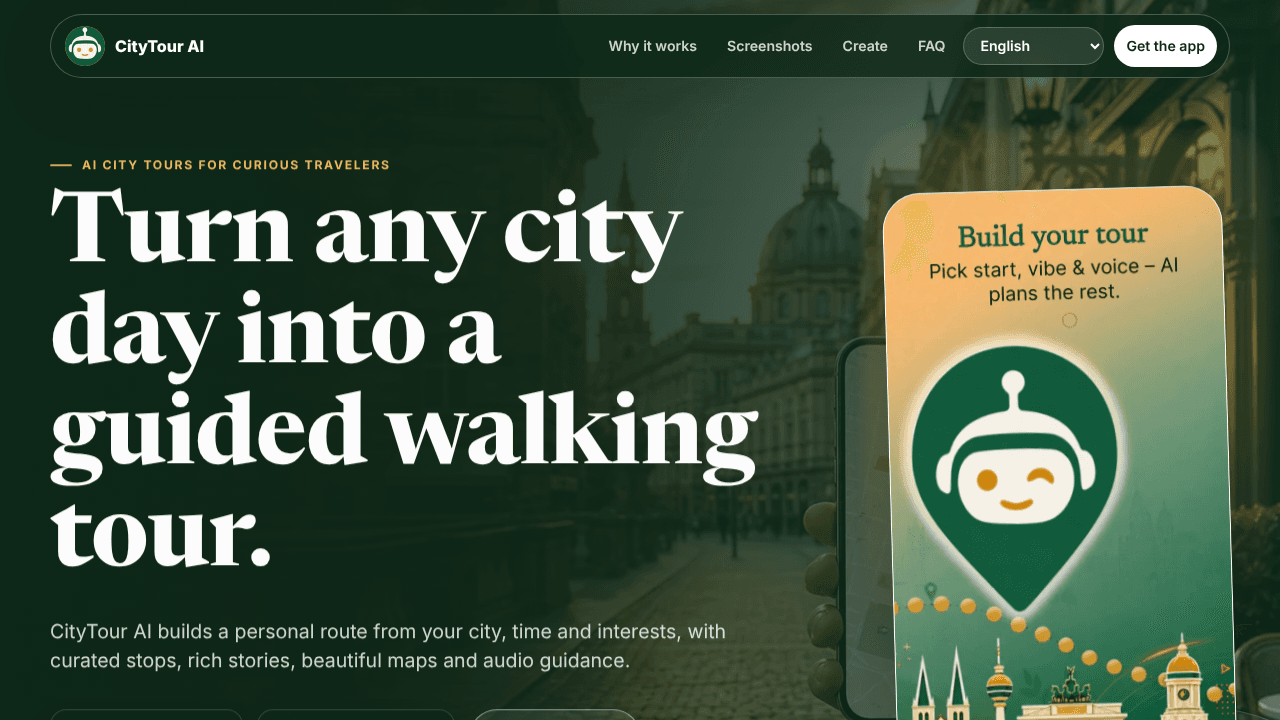Select the Create menu link
1280x720 pixels.
(x=865, y=46)
